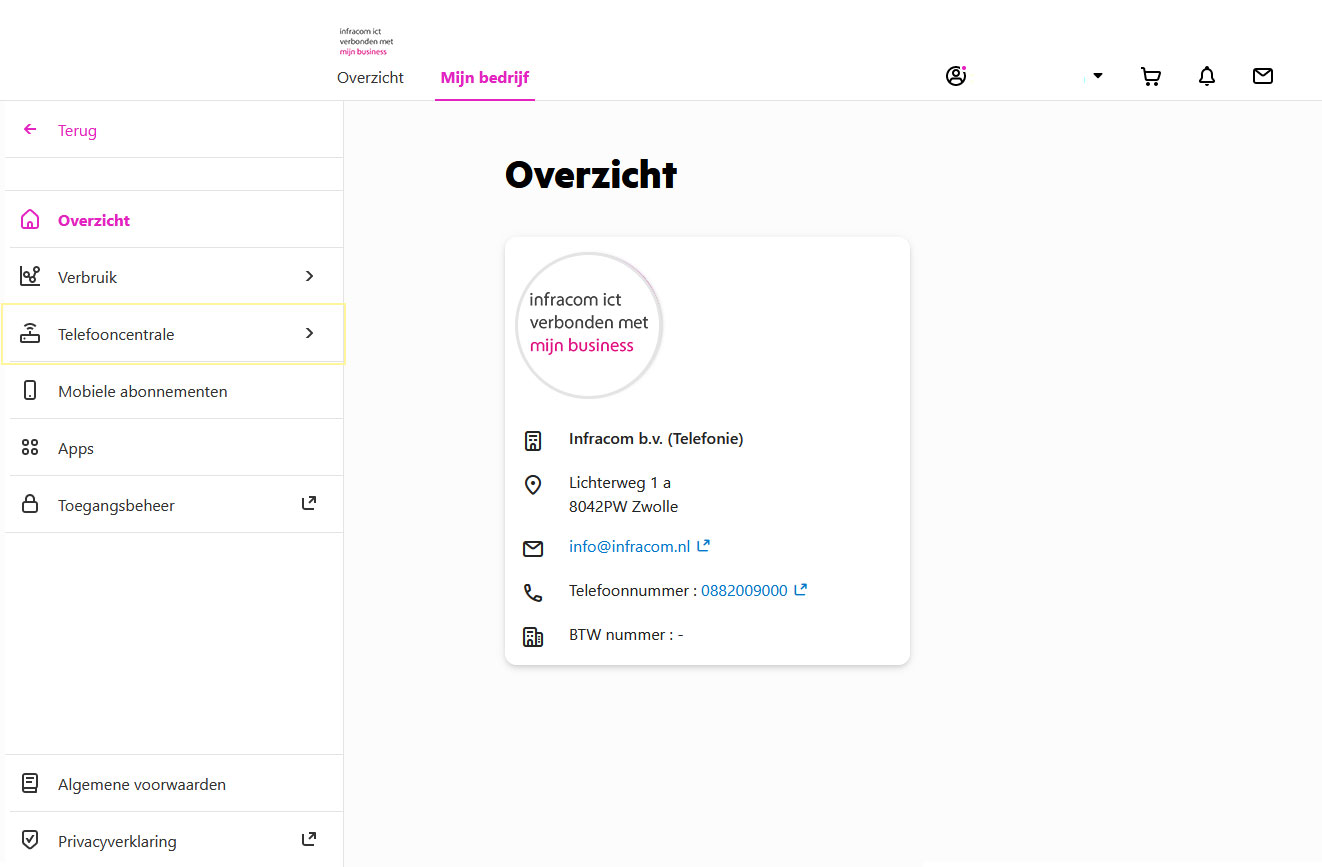Click the Algemene voorwaarden book icon
The image size is (1322, 867).
30,784
